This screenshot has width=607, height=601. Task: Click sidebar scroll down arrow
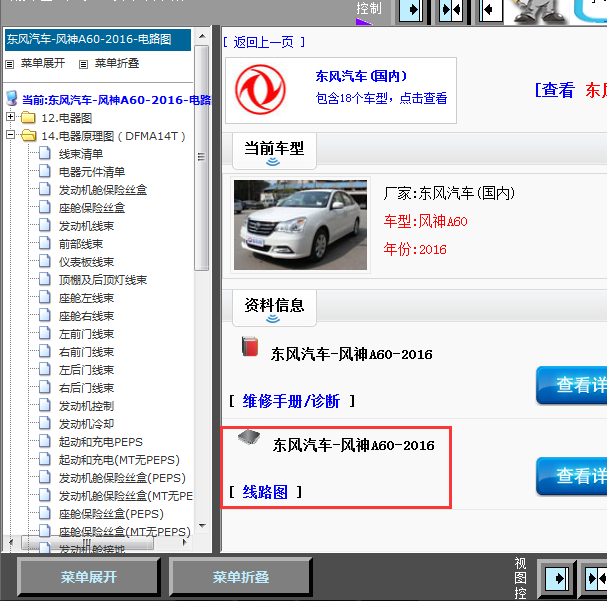(202, 526)
